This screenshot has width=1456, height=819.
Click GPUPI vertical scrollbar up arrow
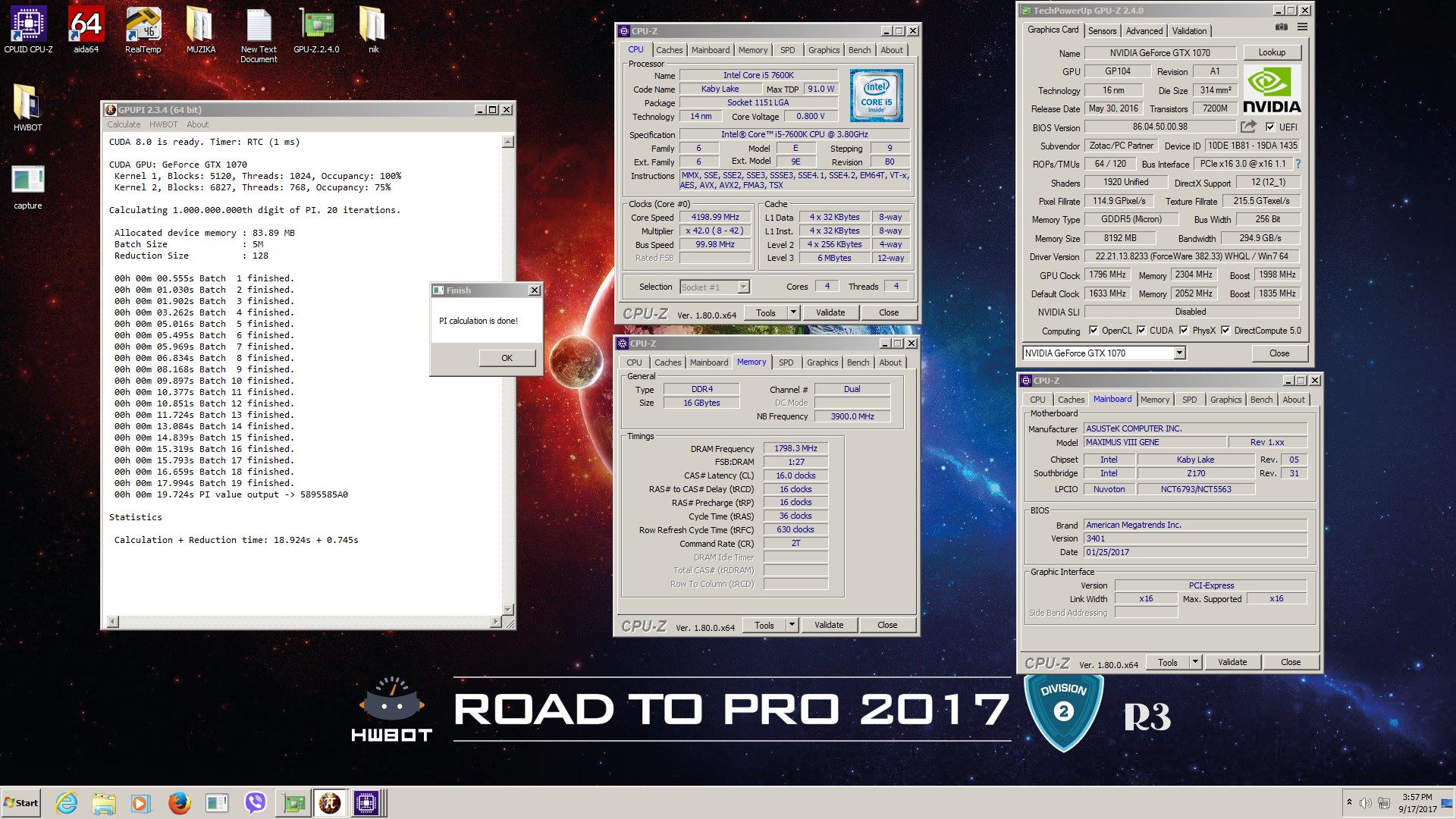point(508,142)
